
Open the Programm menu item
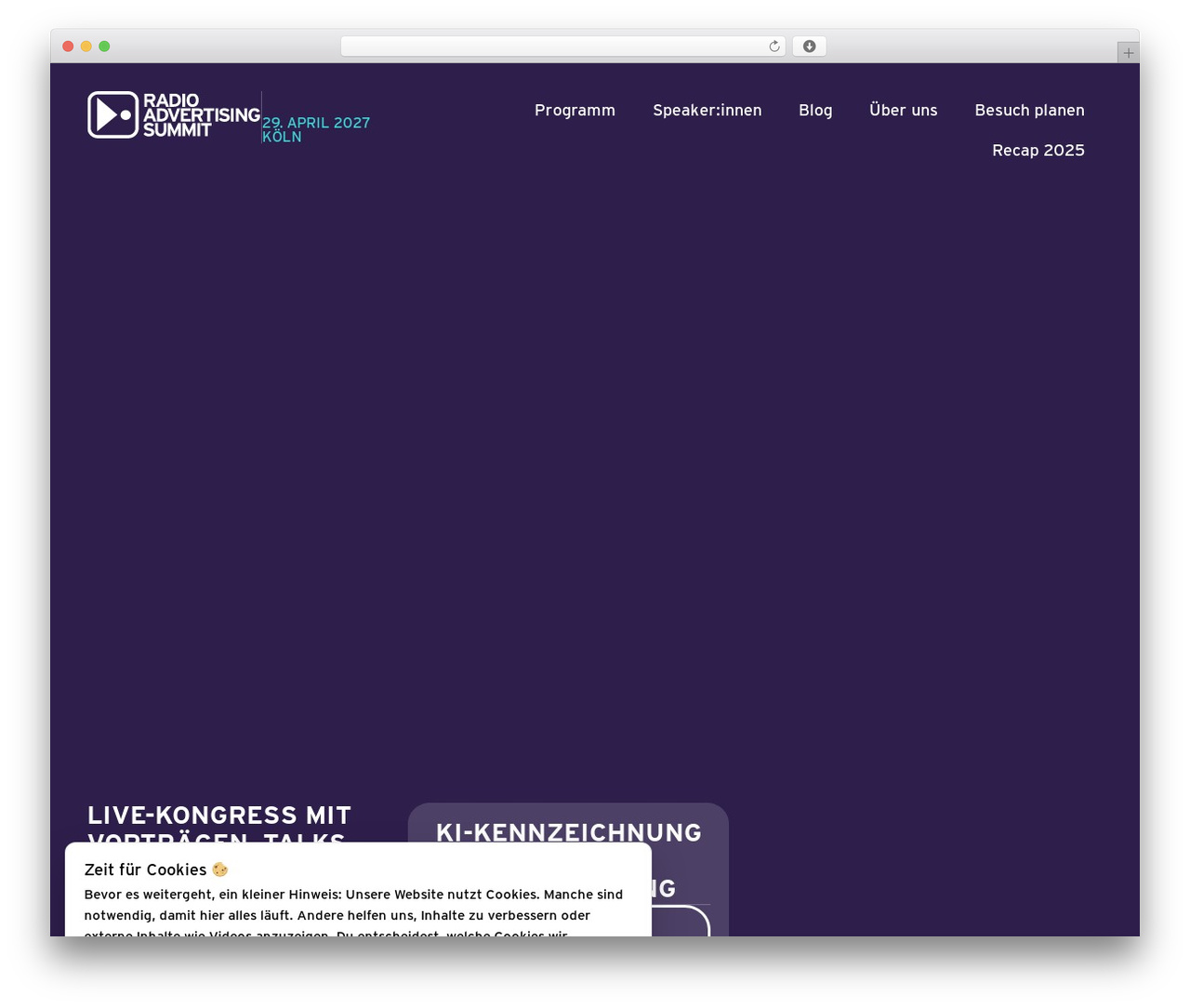pos(575,110)
